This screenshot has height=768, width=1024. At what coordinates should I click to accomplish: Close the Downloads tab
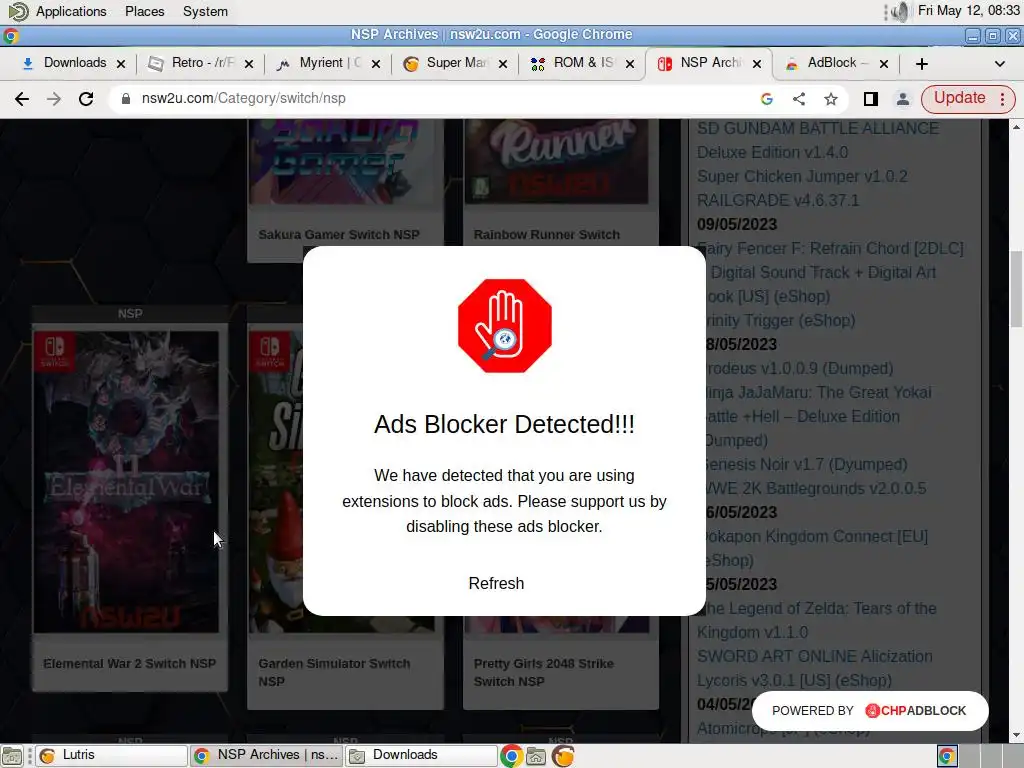click(x=121, y=64)
